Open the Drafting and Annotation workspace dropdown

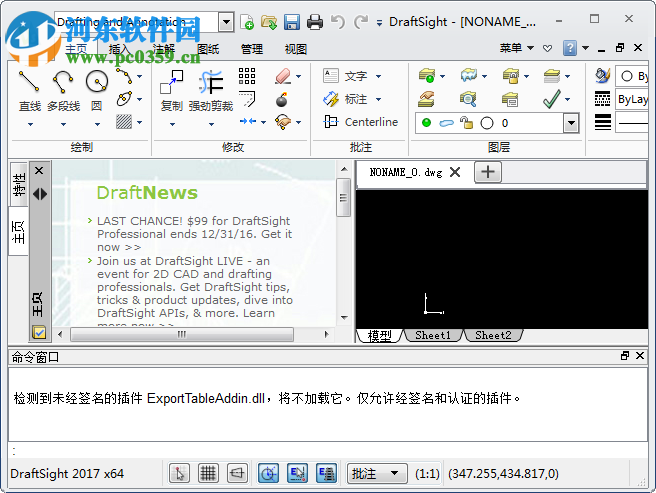[226, 22]
